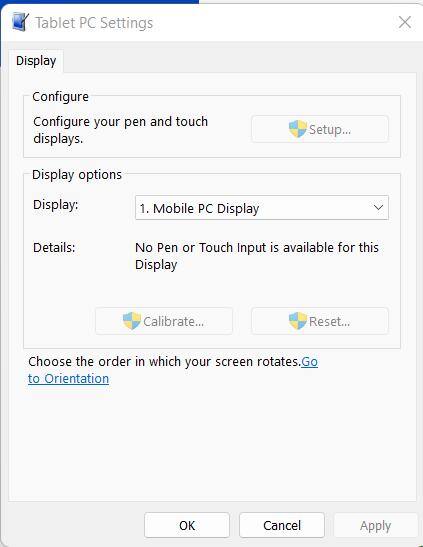Viewport: 423px width, 547px height.
Task: Confirm with the OK button
Action: point(187,525)
